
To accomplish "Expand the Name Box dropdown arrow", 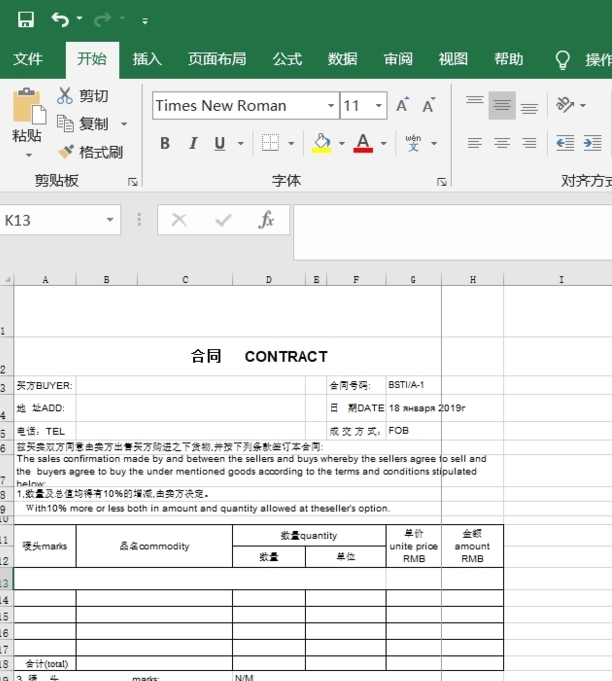I will click(x=110, y=220).
